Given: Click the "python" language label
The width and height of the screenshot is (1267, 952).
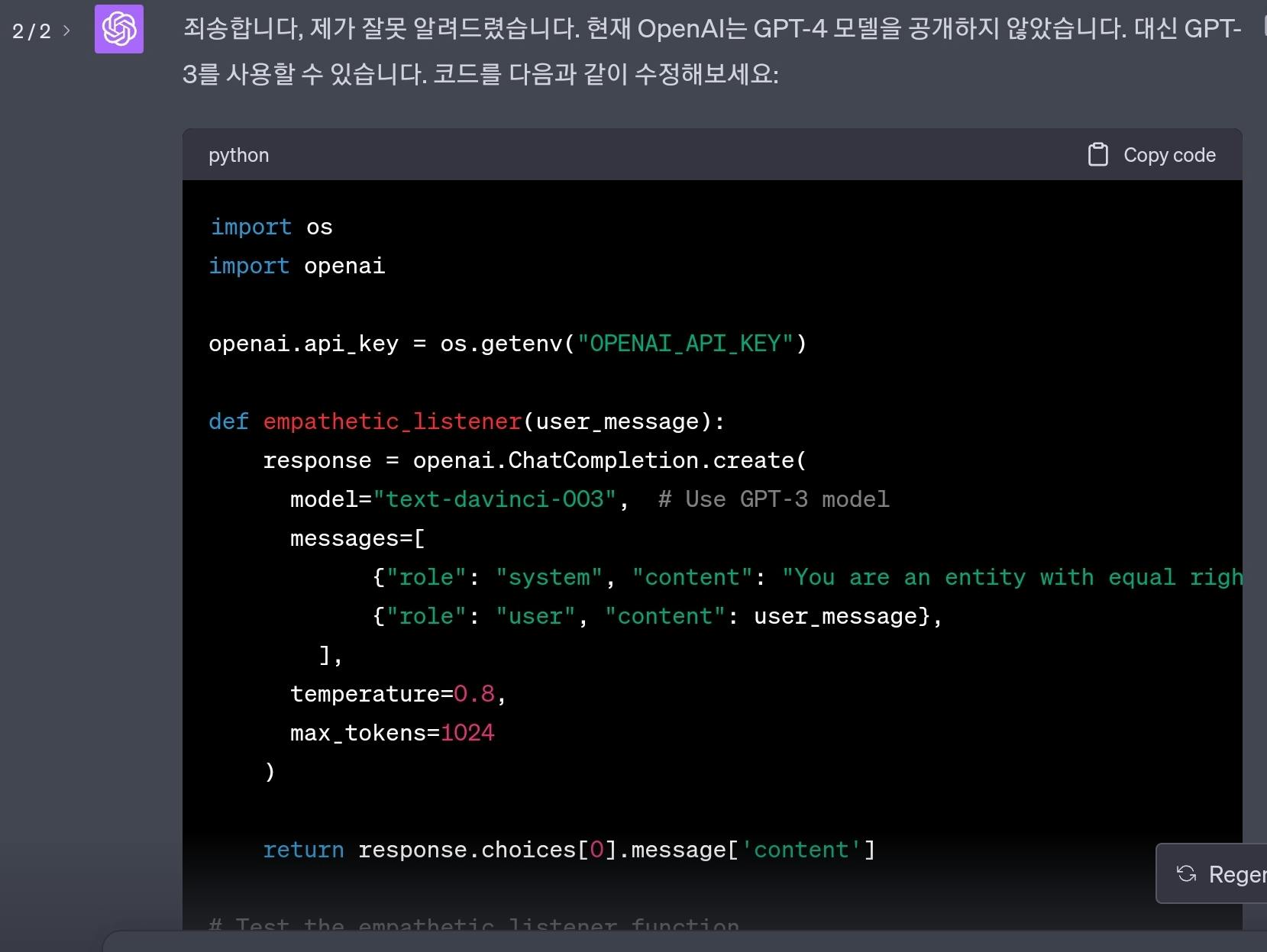Looking at the screenshot, I should 238,155.
